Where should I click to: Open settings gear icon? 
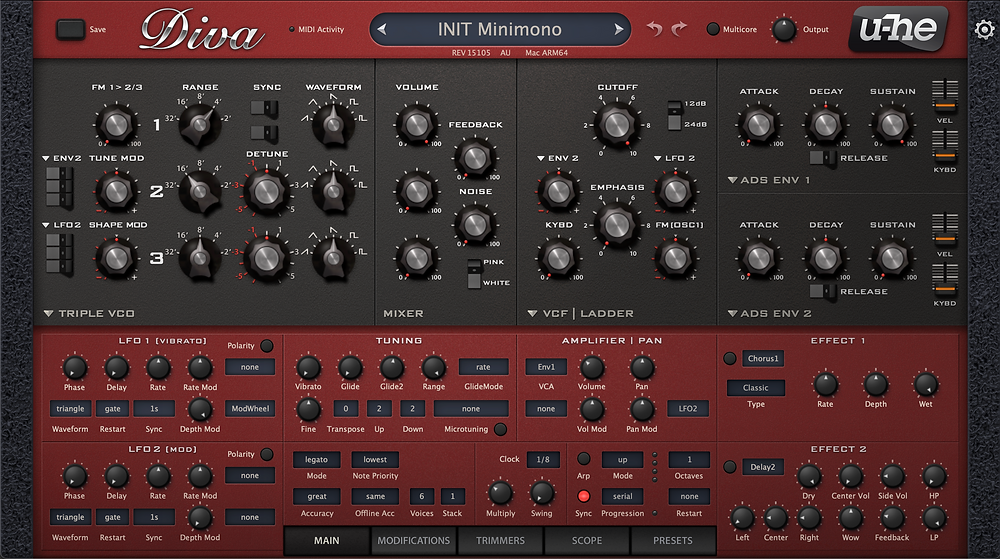point(984,29)
